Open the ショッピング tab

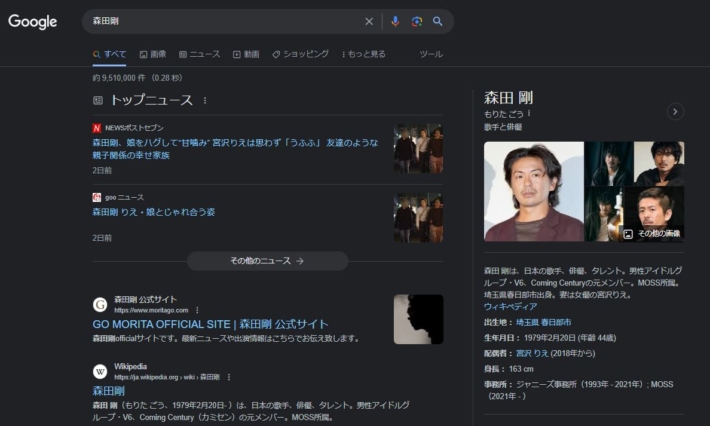[301, 54]
